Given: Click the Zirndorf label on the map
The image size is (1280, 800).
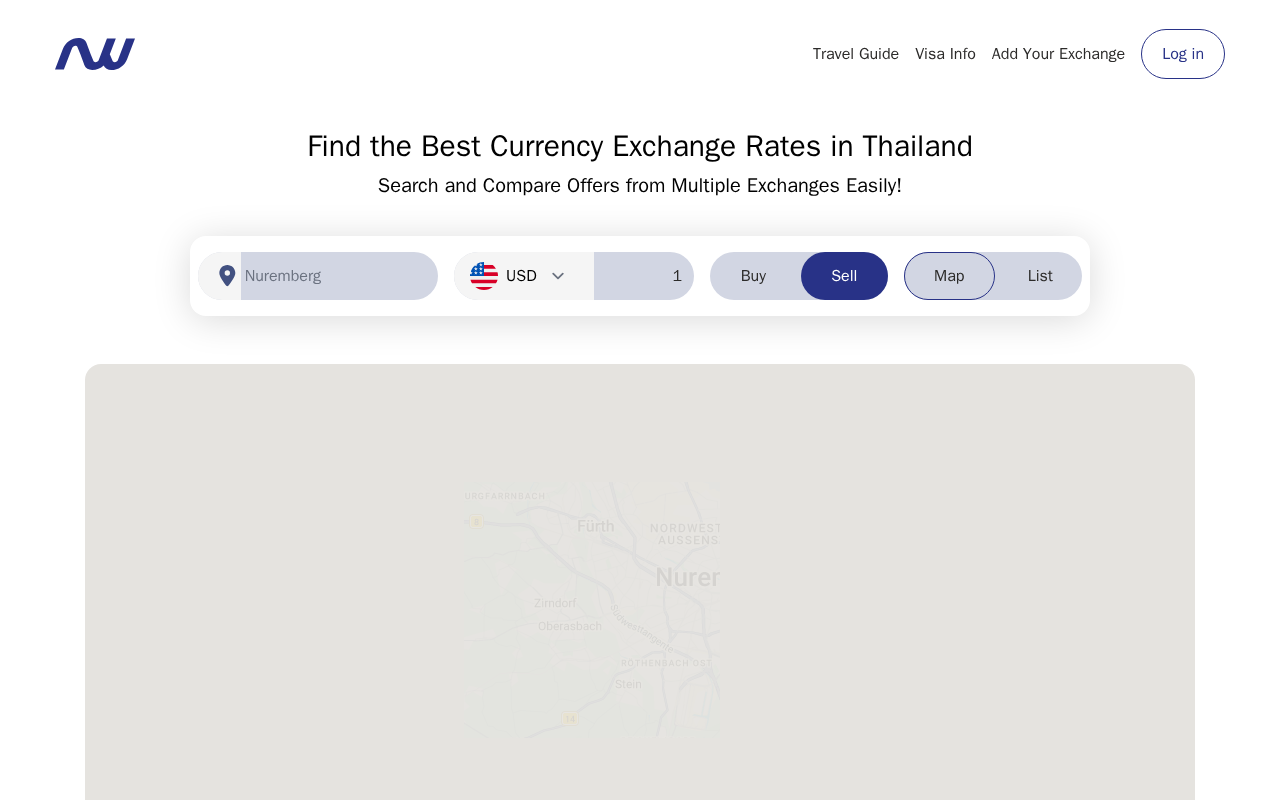Looking at the screenshot, I should tap(555, 603).
